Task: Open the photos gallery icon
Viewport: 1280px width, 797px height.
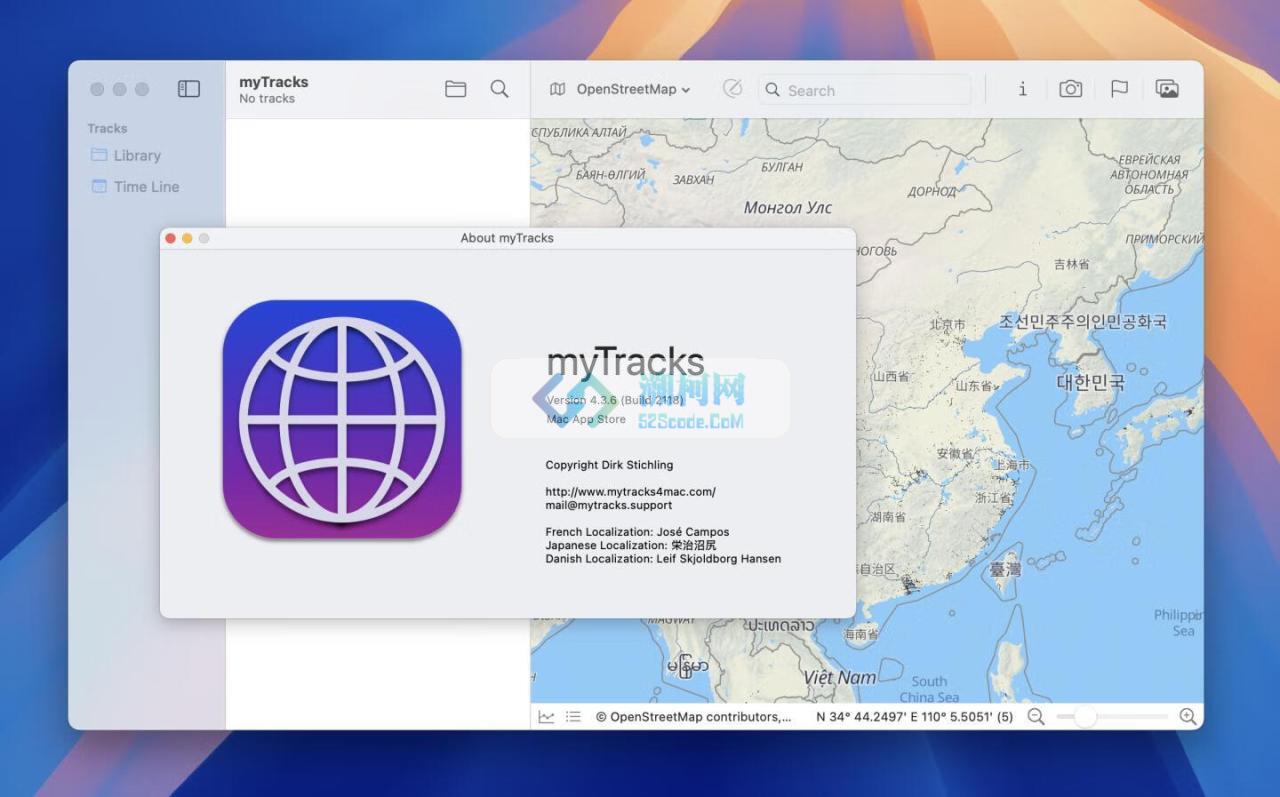Action: [x=1167, y=89]
